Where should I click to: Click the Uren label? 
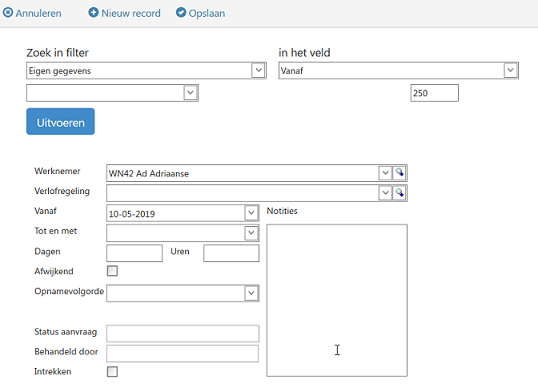tap(180, 251)
